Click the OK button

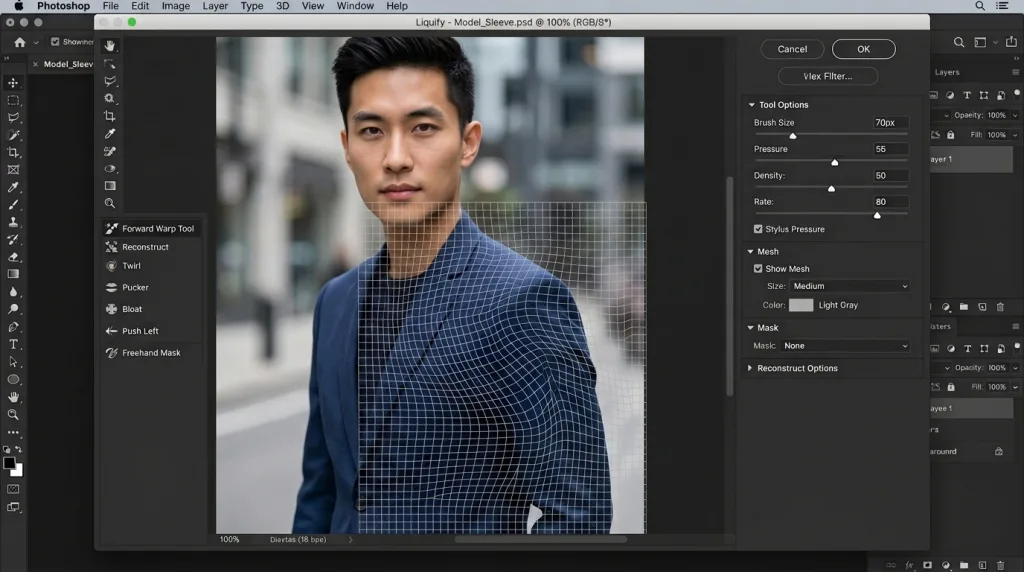(x=863, y=49)
